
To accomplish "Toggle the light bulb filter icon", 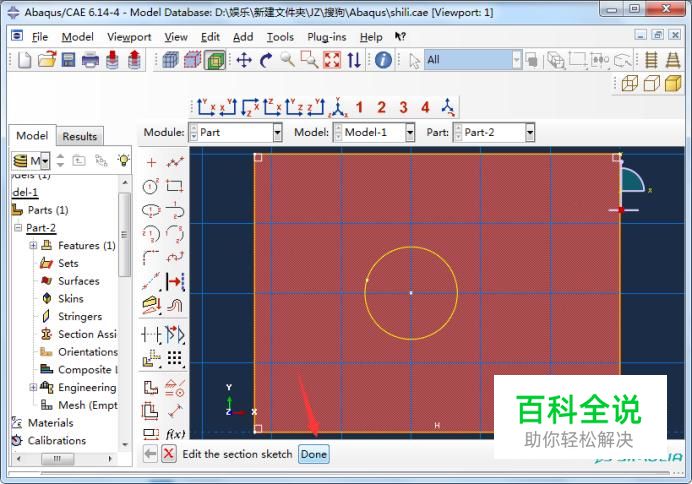I will (x=124, y=160).
